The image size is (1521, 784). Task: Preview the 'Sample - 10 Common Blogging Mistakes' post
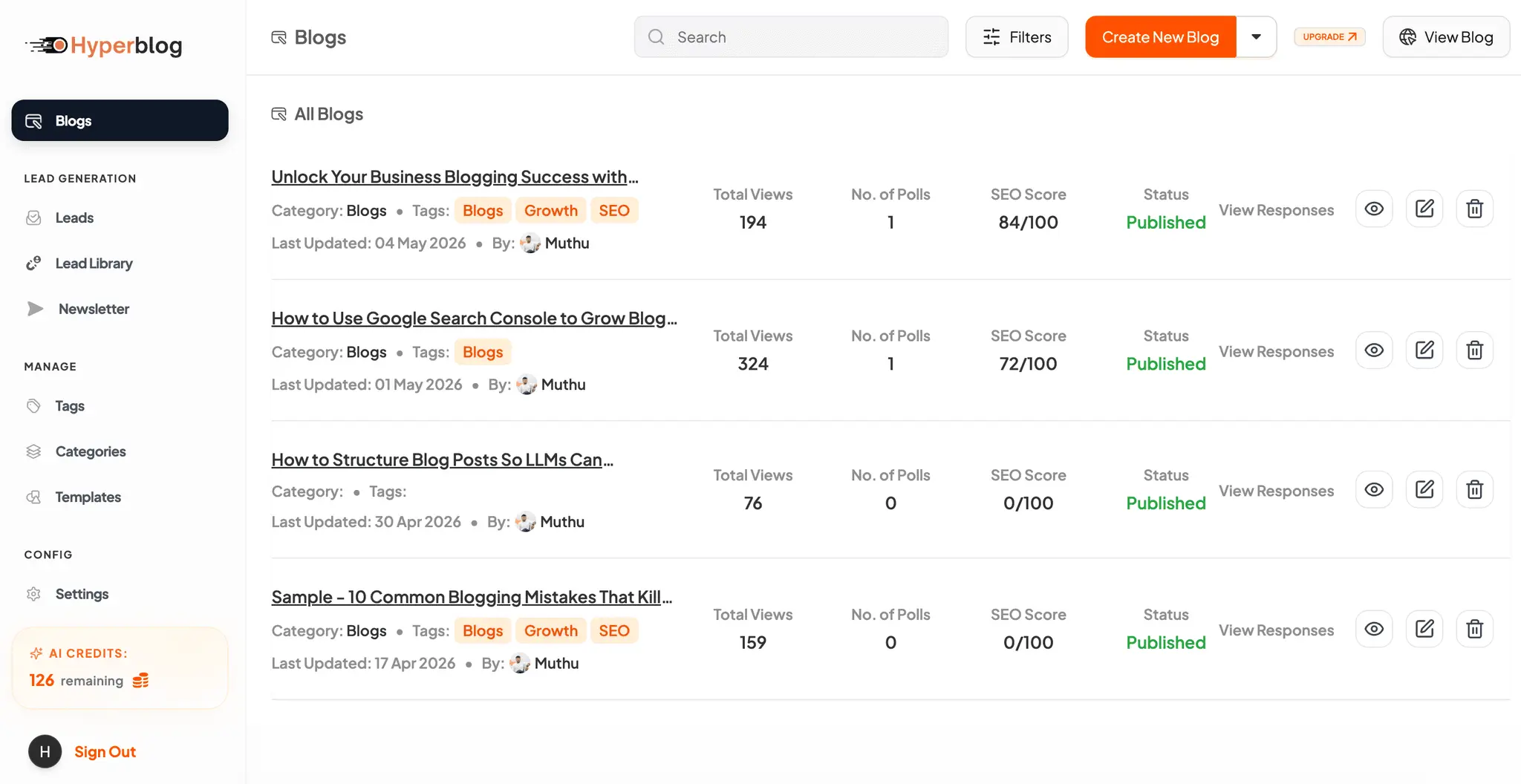click(1374, 630)
